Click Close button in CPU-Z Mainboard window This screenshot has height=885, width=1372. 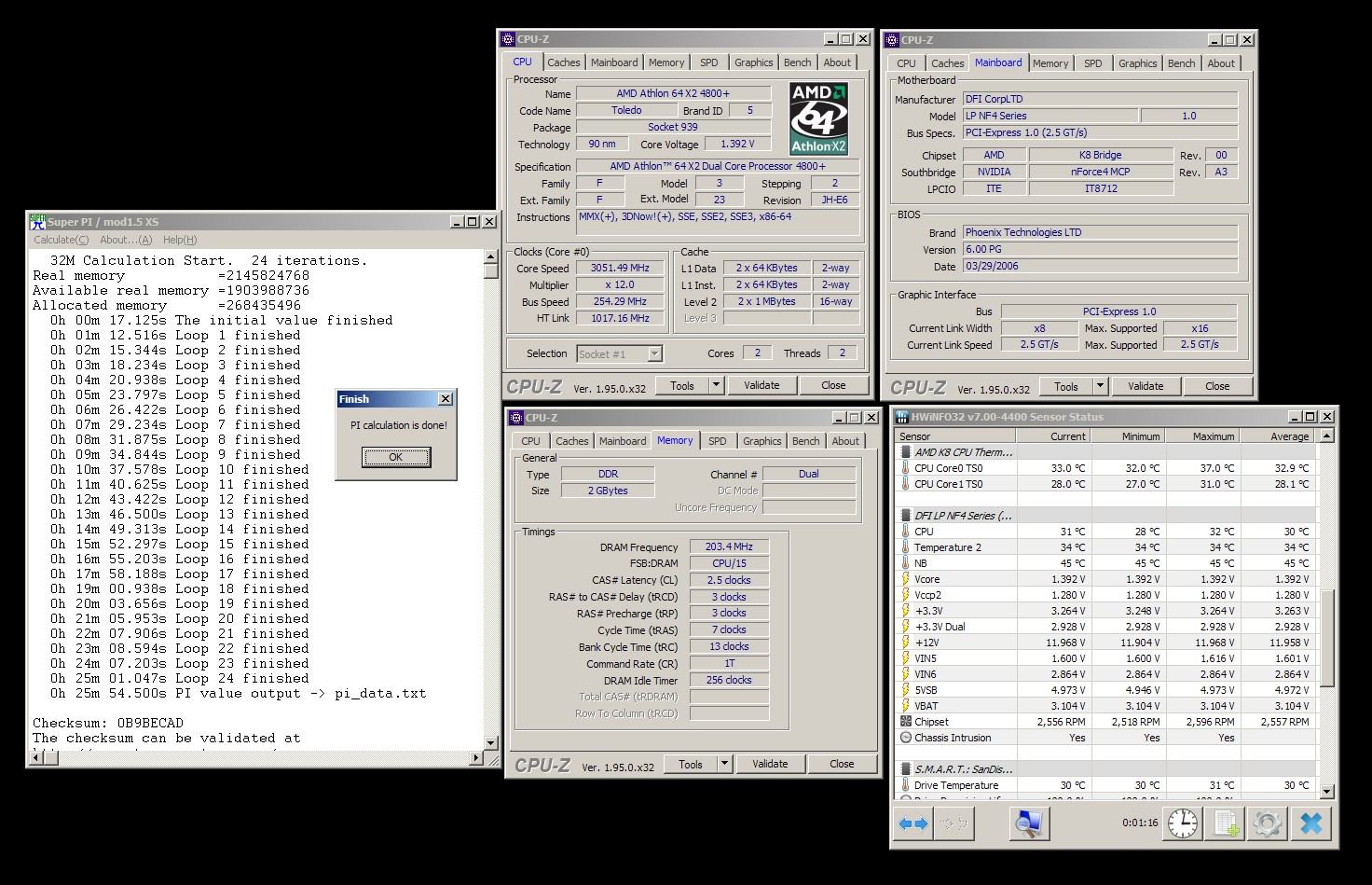[1217, 386]
